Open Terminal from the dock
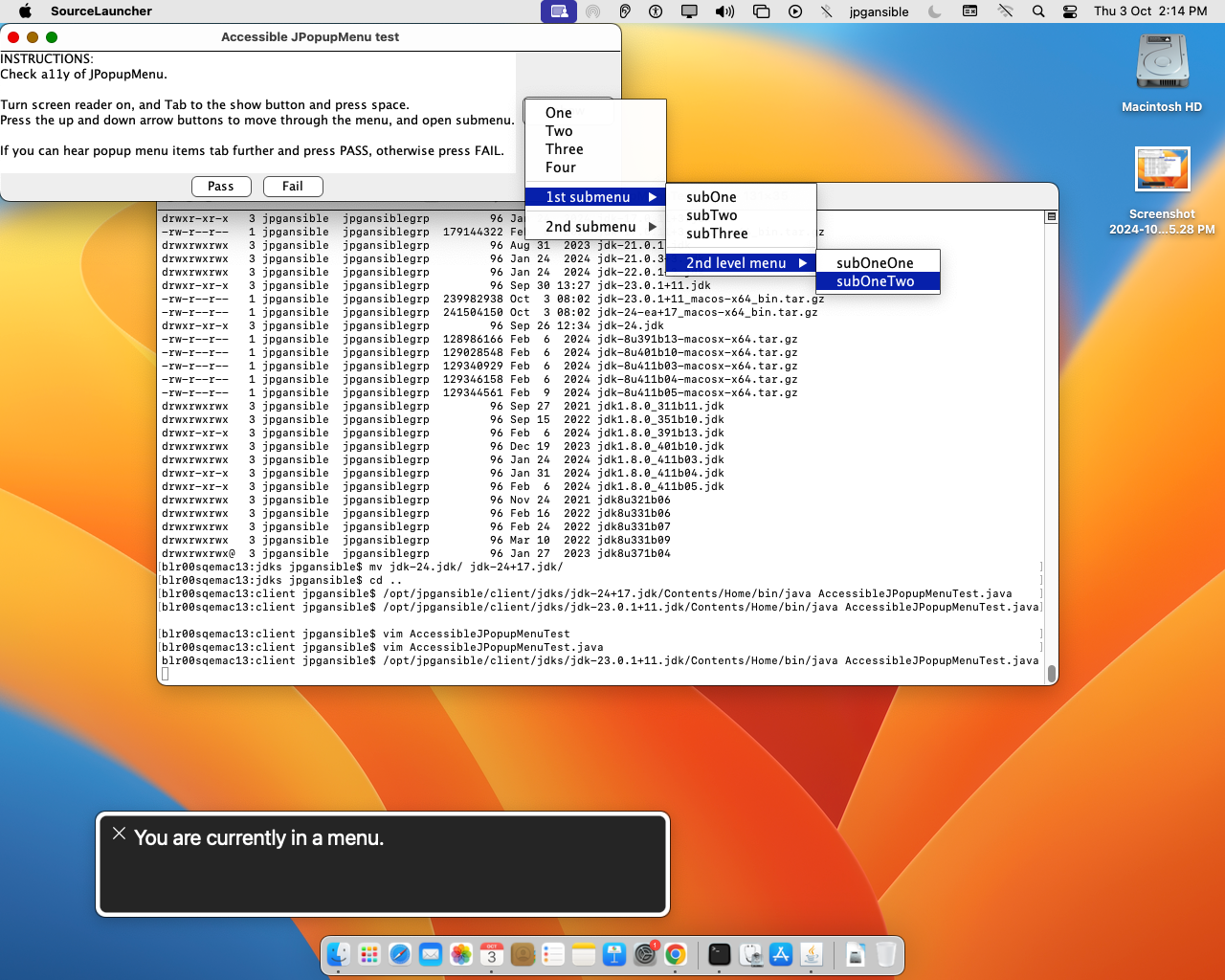This screenshot has width=1225, height=980. (720, 954)
